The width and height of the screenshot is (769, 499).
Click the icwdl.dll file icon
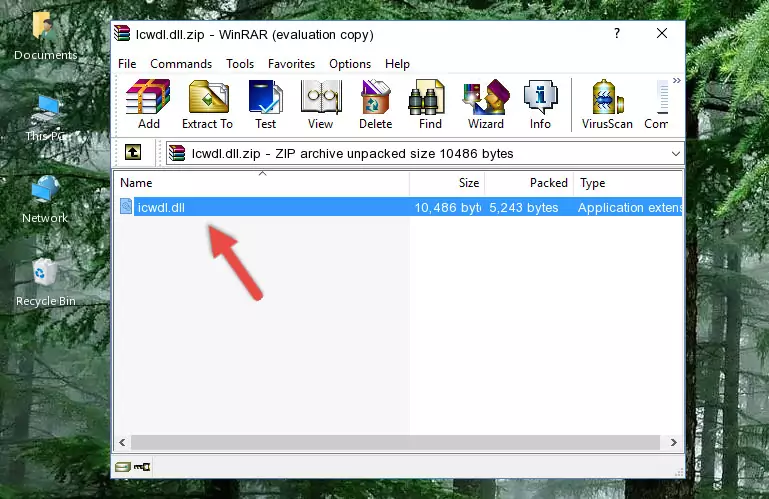pyautogui.click(x=126, y=207)
